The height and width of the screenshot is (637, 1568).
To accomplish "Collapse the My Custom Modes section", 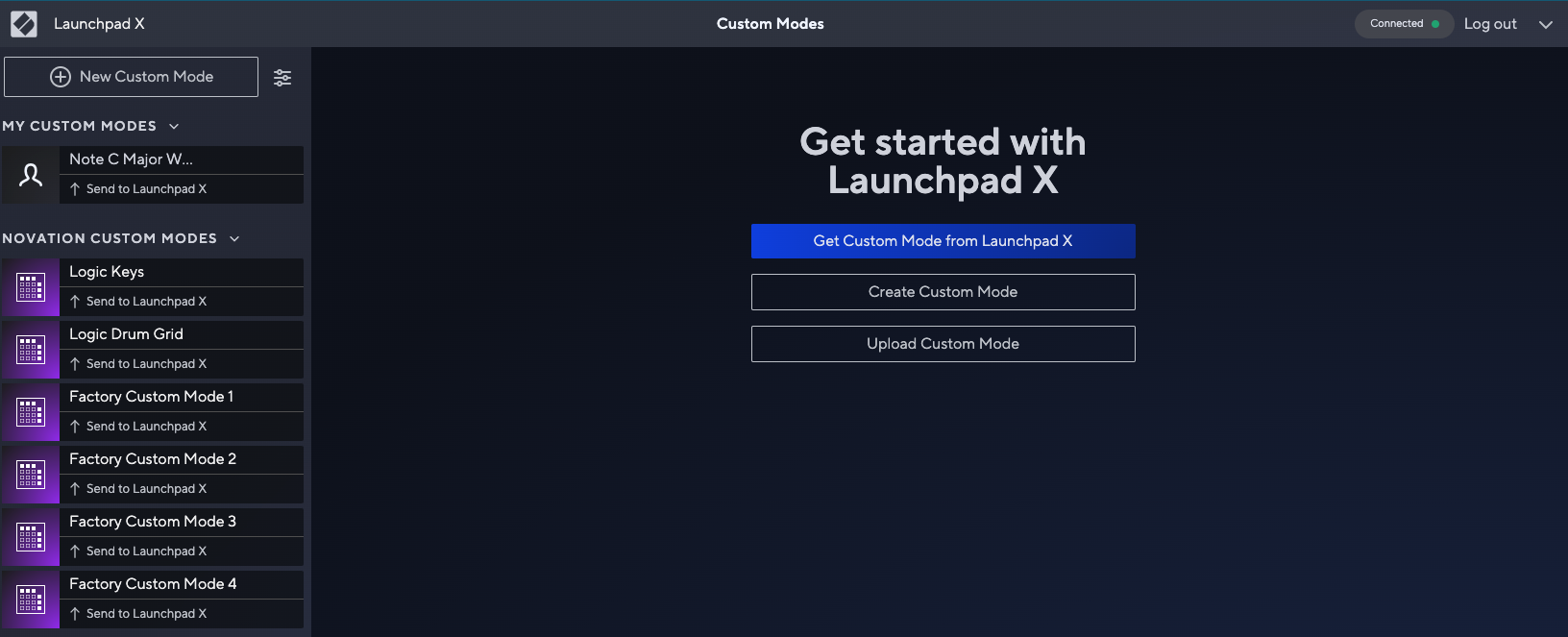I will [174, 126].
